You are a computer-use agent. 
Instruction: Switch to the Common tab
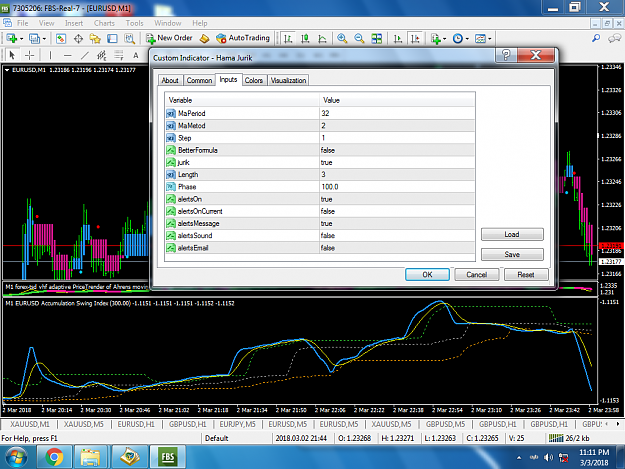point(199,80)
